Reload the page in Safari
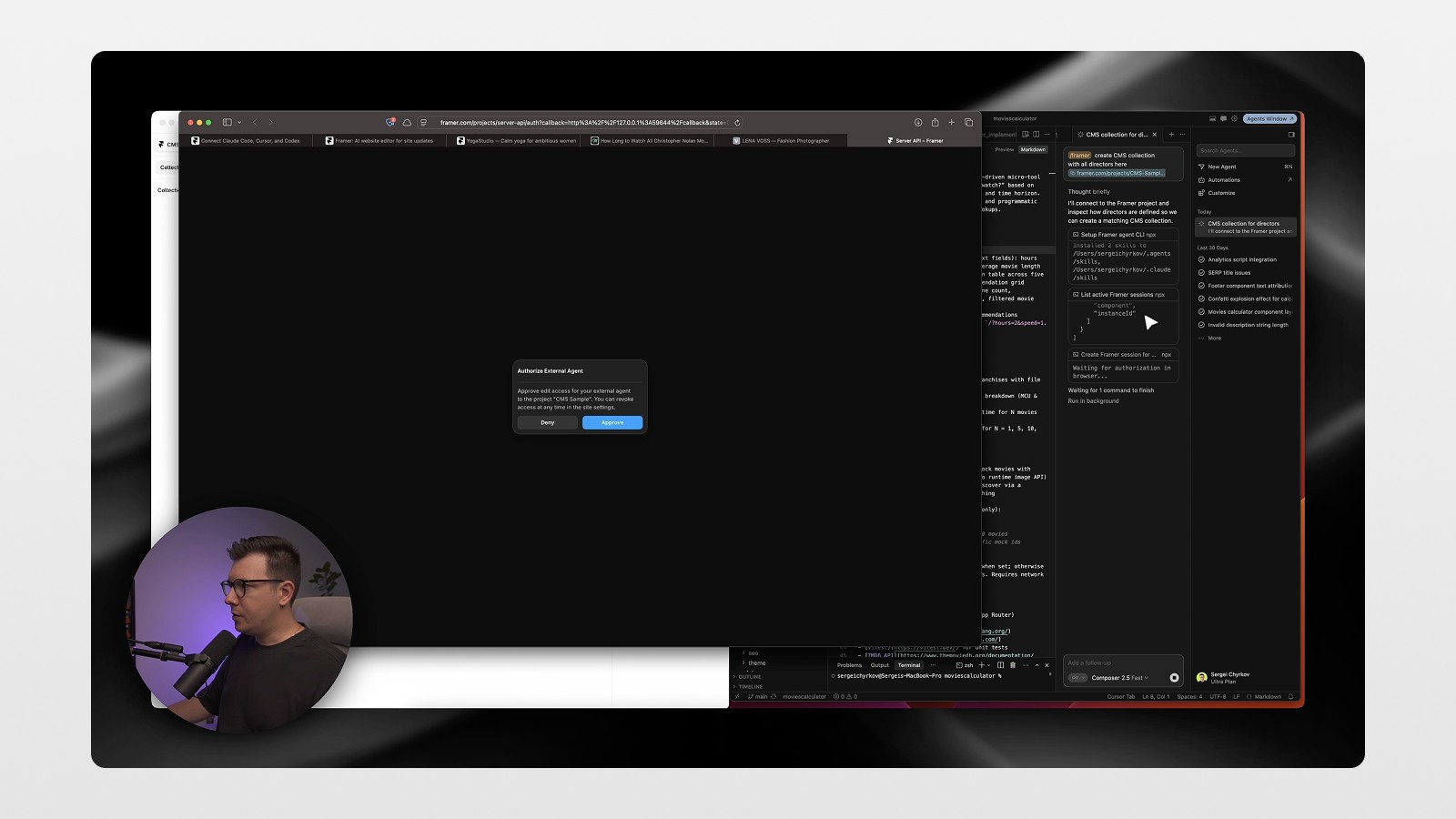This screenshot has width=1456, height=819. click(737, 122)
